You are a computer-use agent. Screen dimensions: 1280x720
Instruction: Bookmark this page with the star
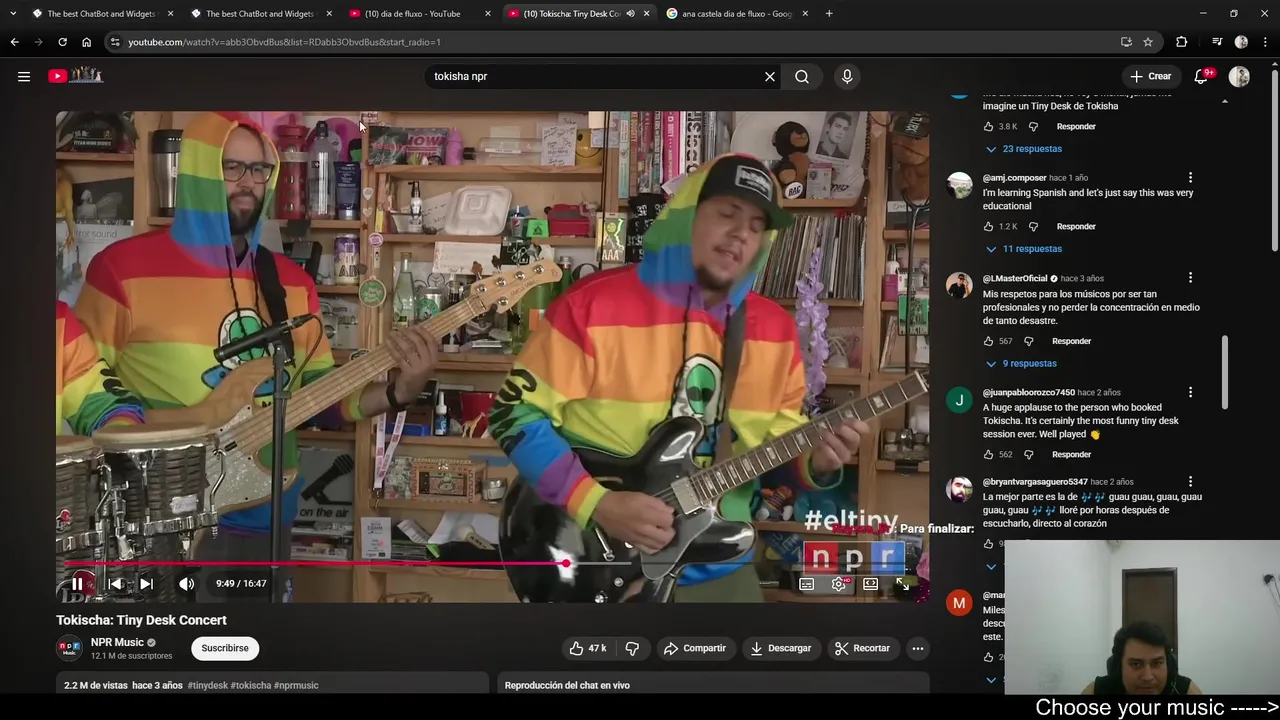tap(1148, 42)
